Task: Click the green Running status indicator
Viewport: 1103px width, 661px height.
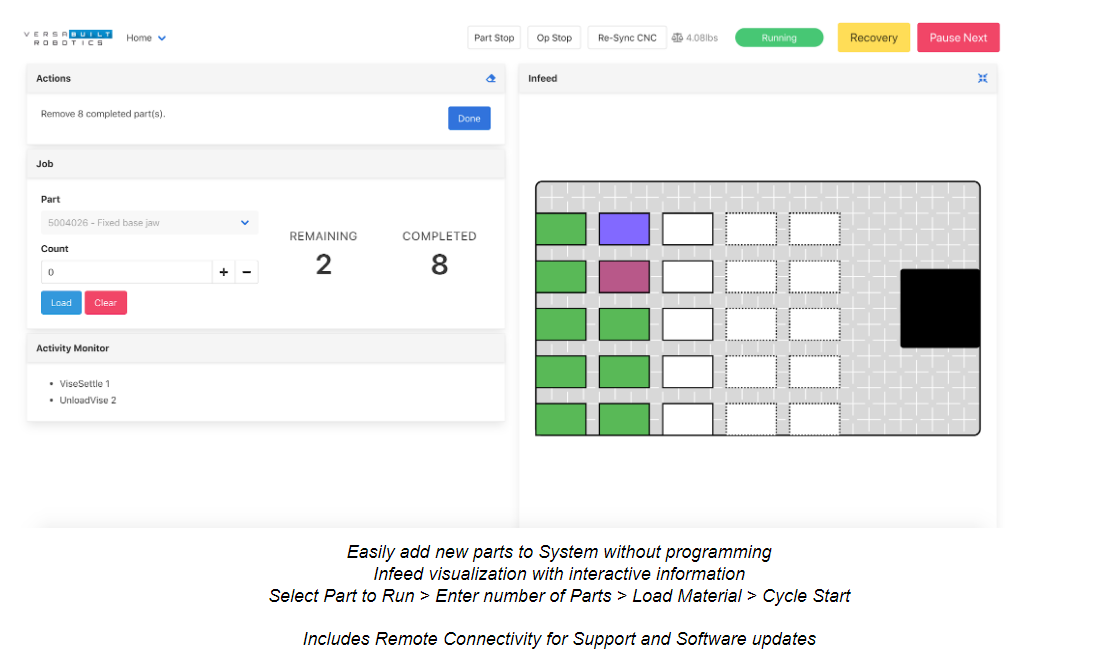Action: tap(778, 38)
